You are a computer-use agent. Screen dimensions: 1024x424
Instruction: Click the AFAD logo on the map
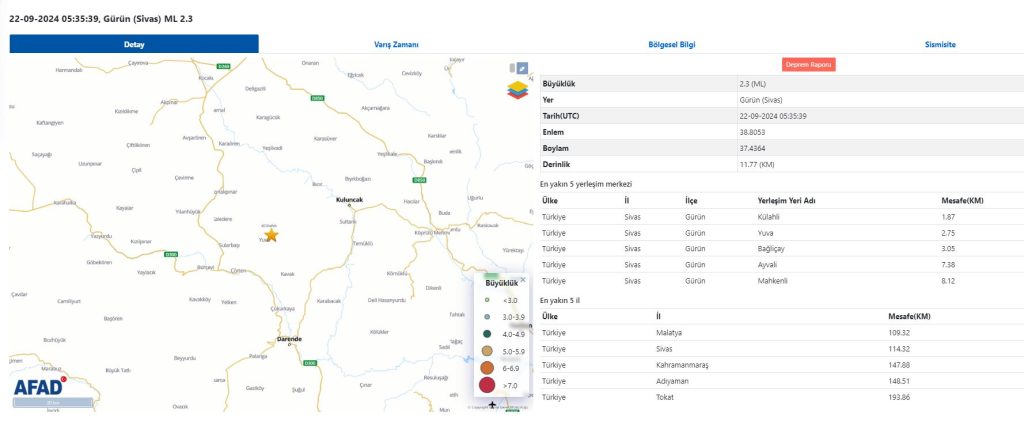[39, 388]
